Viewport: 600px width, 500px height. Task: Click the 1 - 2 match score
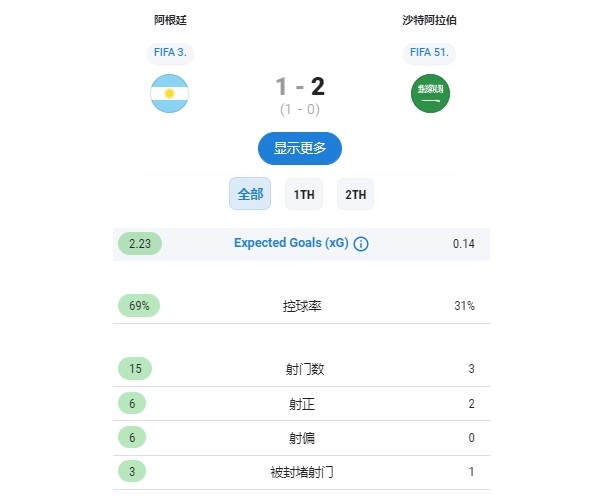click(300, 86)
